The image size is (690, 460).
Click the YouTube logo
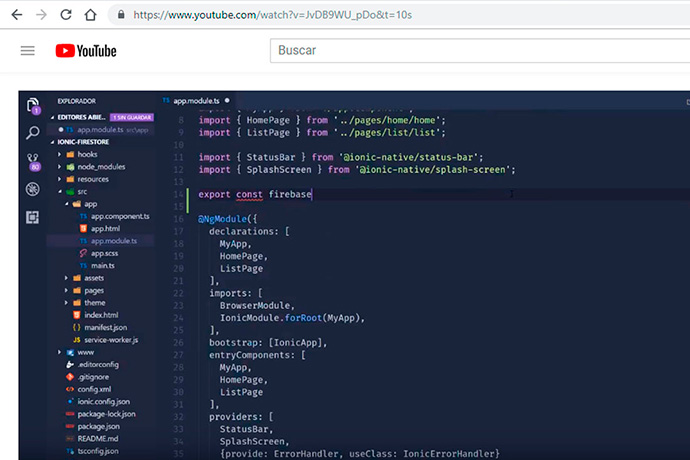click(86, 51)
